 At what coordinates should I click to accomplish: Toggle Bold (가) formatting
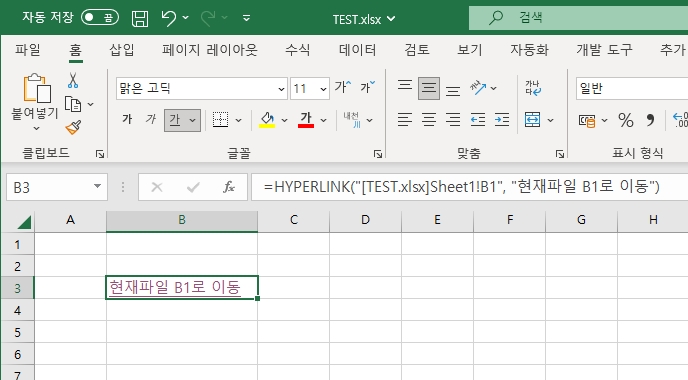pyautogui.click(x=127, y=119)
